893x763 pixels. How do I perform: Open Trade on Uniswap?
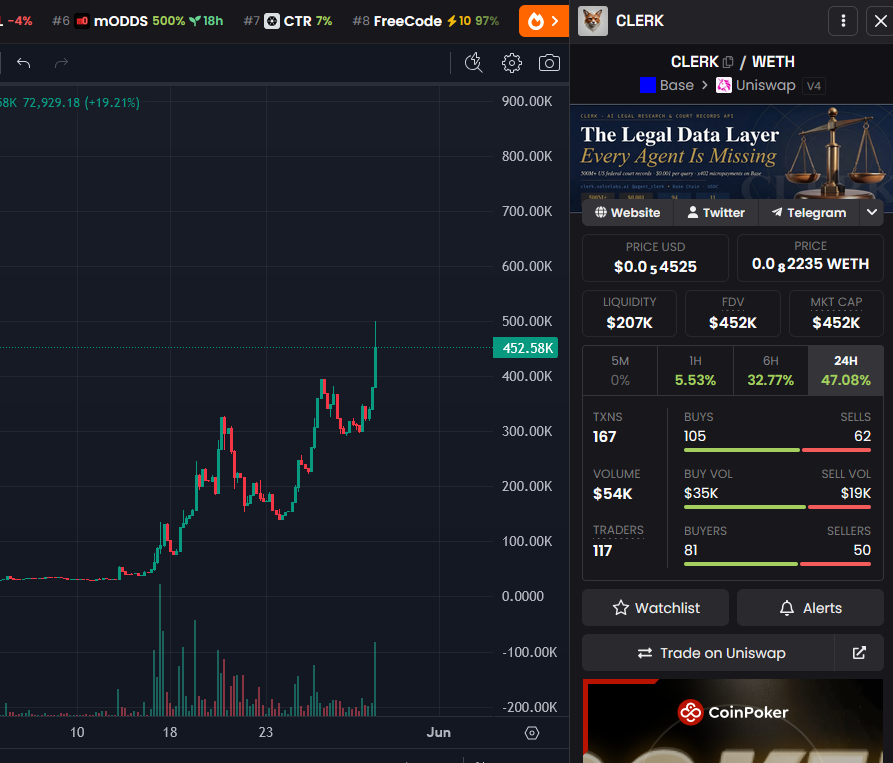pyautogui.click(x=708, y=653)
